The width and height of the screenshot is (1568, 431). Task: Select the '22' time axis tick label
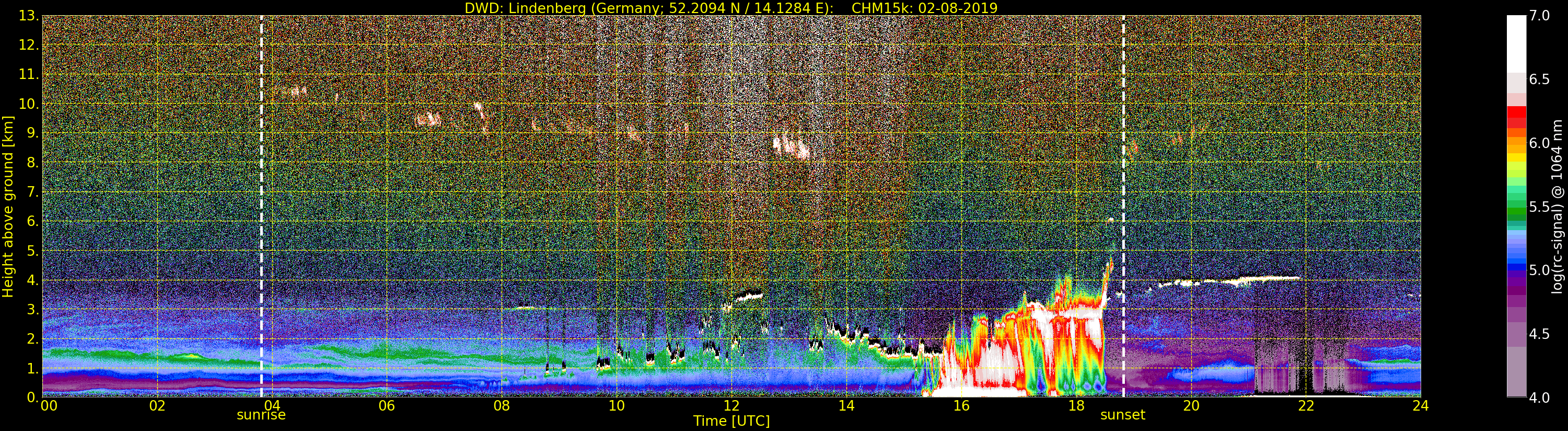coord(1306,406)
